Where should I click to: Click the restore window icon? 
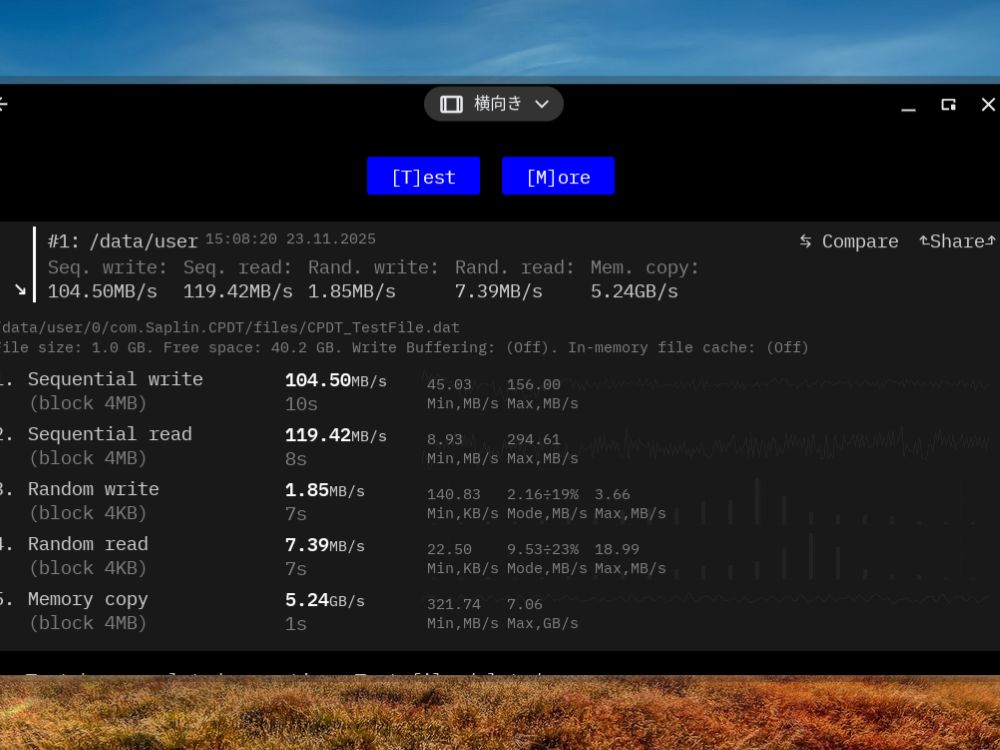(947, 104)
